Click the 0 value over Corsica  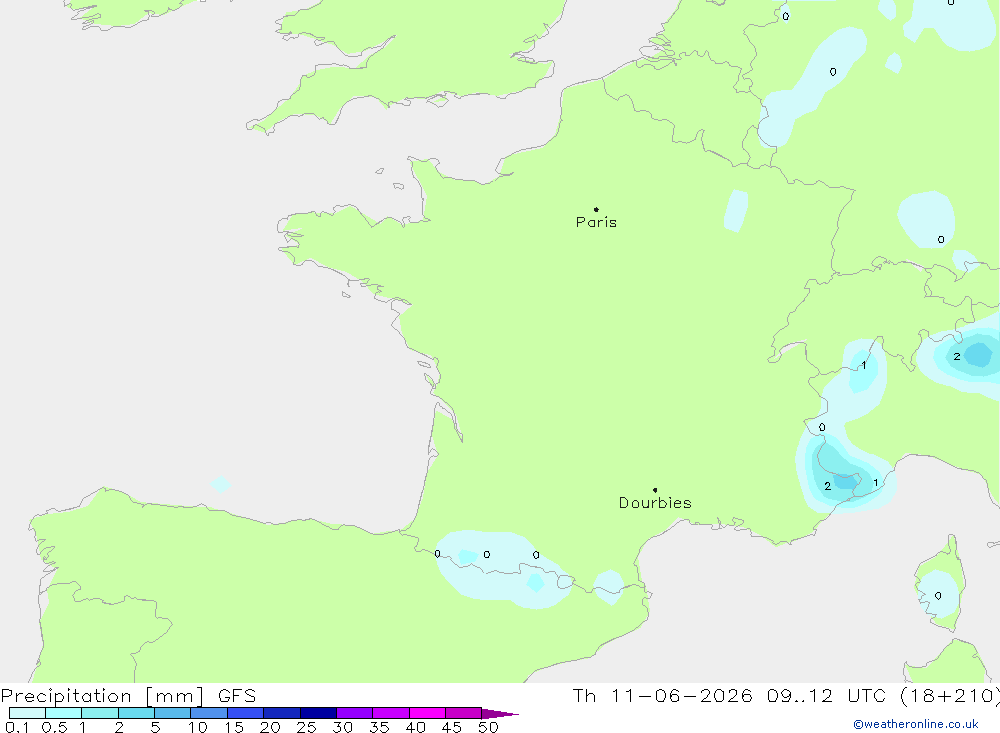938,596
